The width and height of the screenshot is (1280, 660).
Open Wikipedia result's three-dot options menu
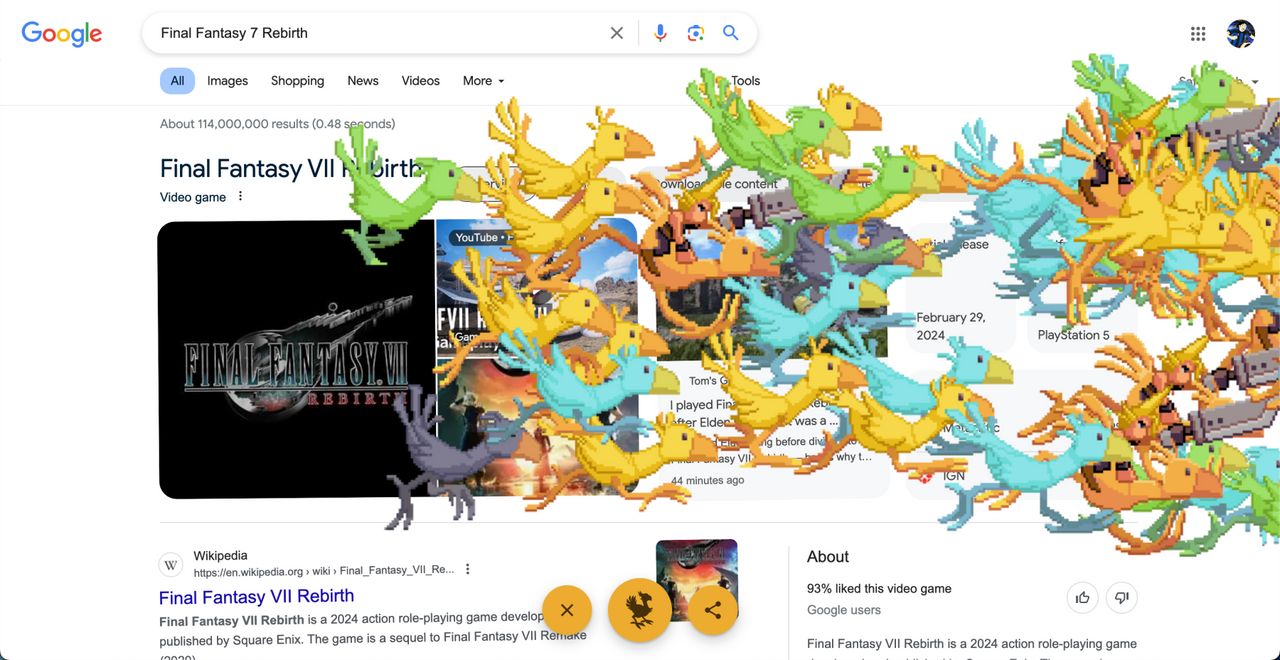(x=467, y=569)
